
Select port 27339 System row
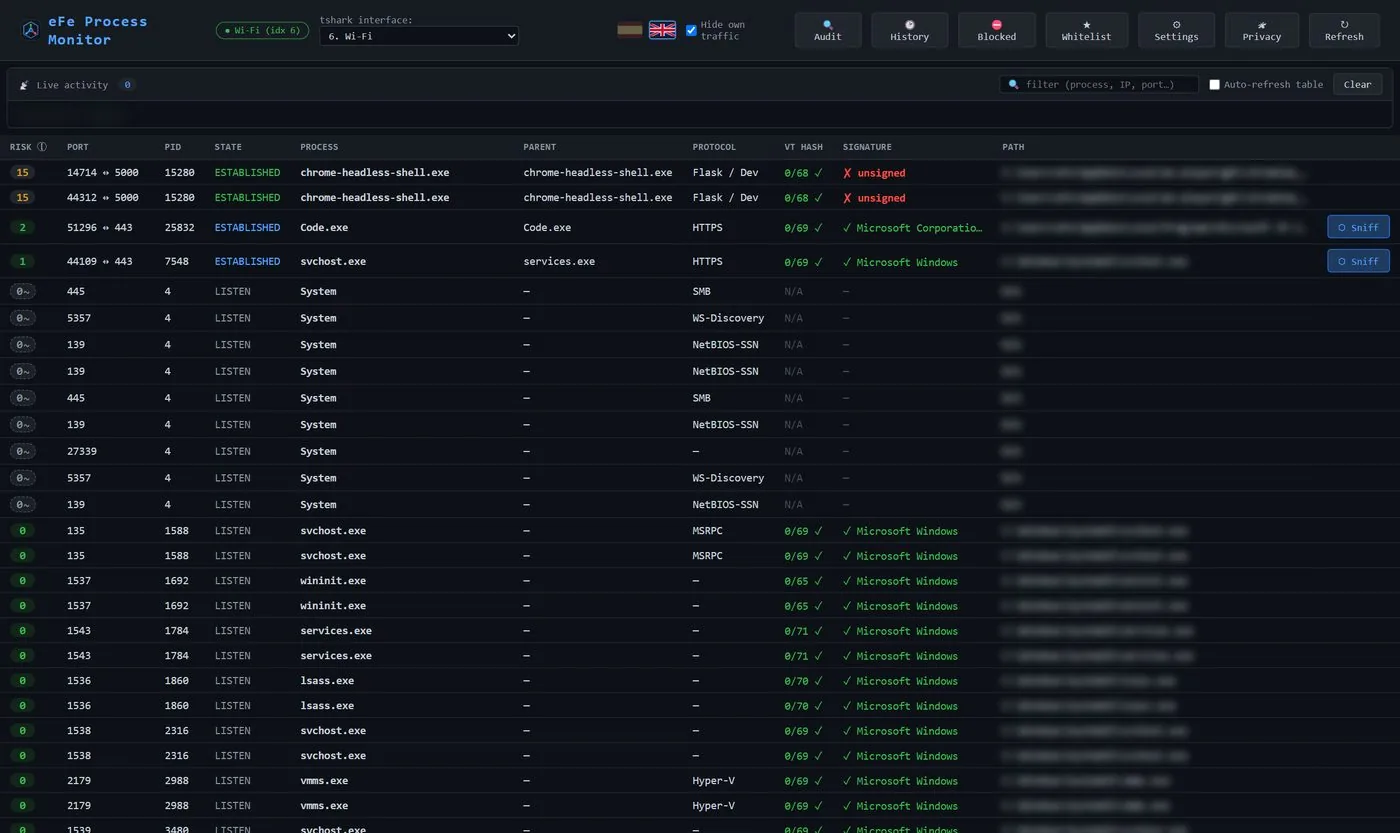pos(700,451)
